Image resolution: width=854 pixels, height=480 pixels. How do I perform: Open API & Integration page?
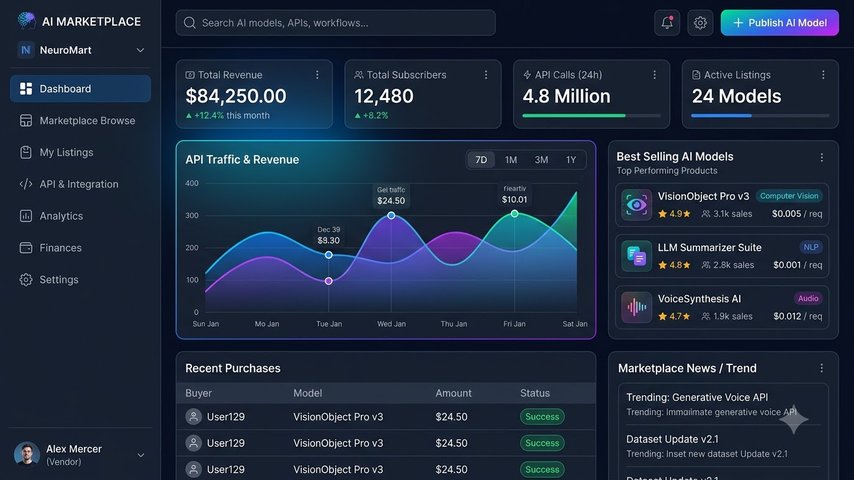coord(80,184)
